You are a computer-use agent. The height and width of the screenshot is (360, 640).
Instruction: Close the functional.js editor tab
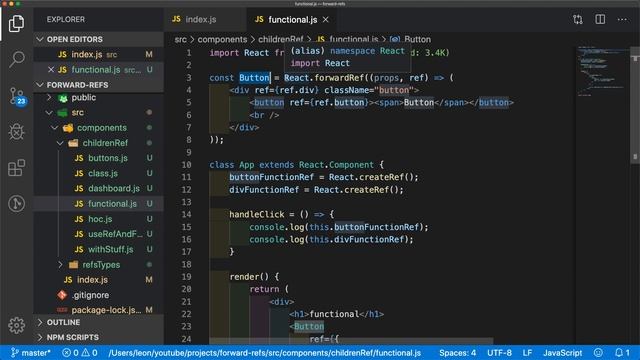[x=326, y=19]
